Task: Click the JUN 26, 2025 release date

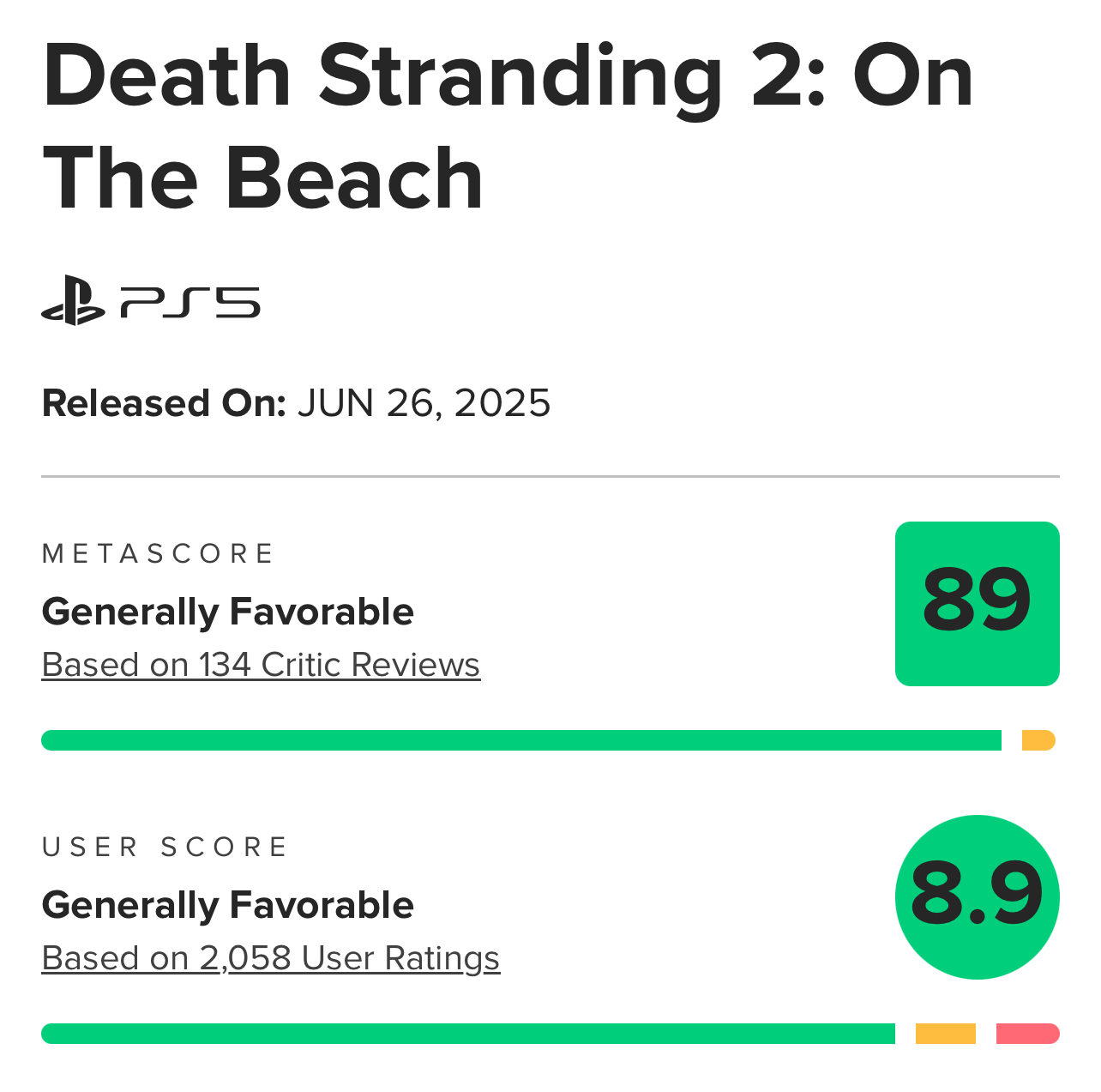Action: coord(424,404)
